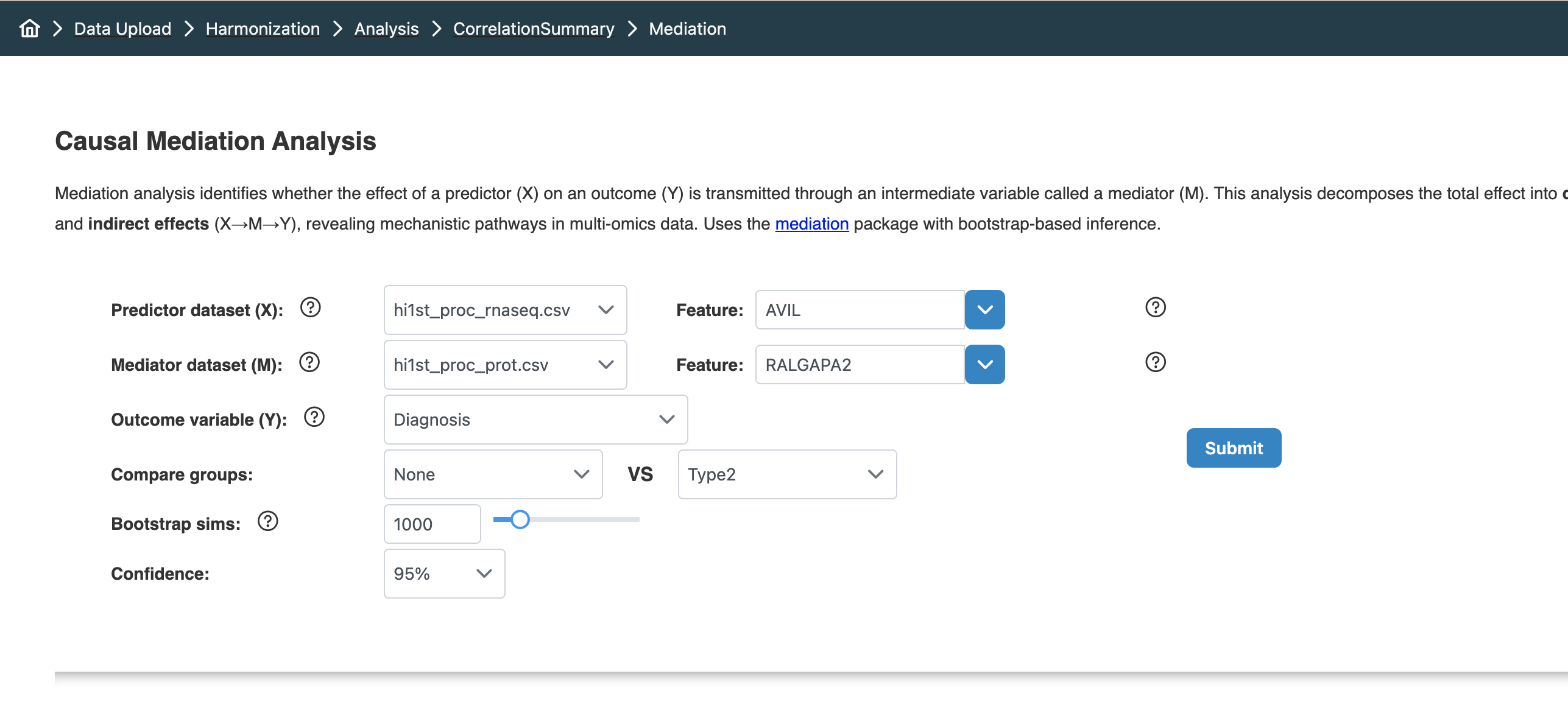Follow the mediation package link
The height and width of the screenshot is (721, 1568).
(811, 224)
